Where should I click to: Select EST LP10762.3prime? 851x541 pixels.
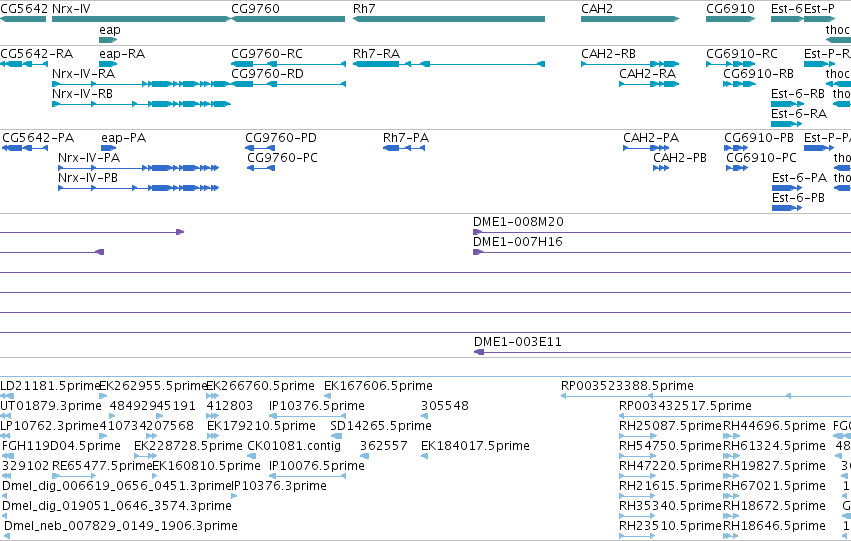click(49, 426)
